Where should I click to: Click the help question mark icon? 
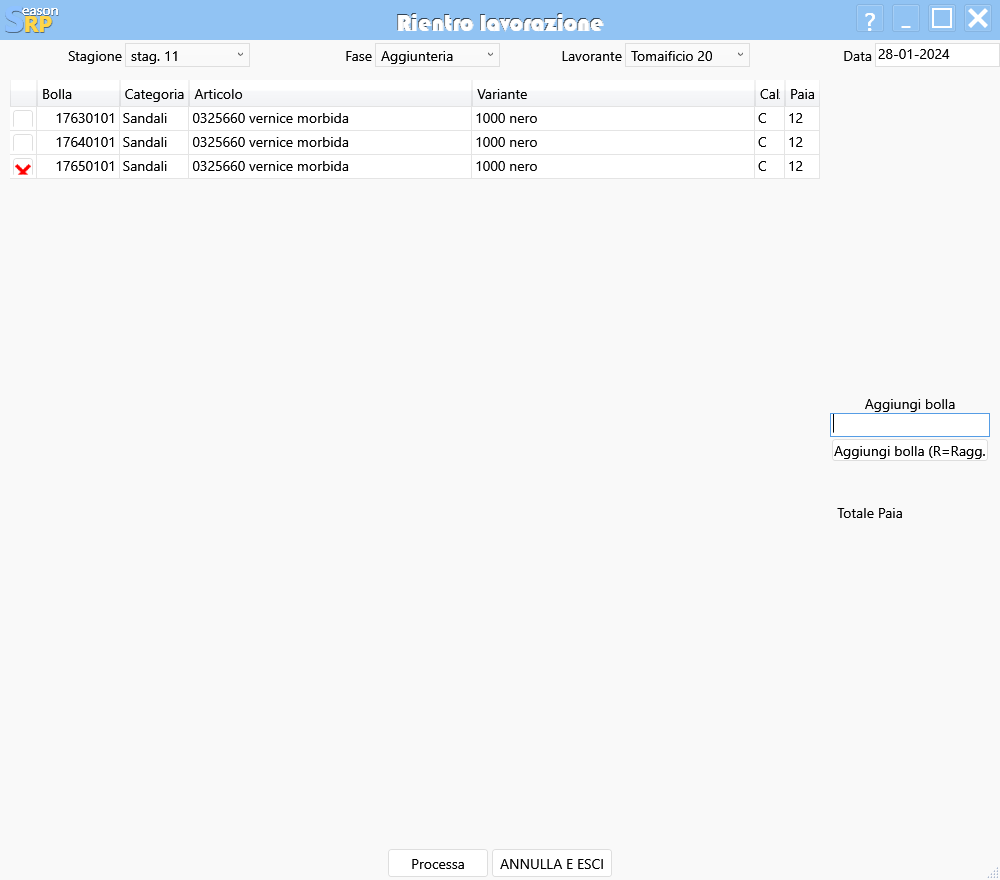tap(870, 19)
